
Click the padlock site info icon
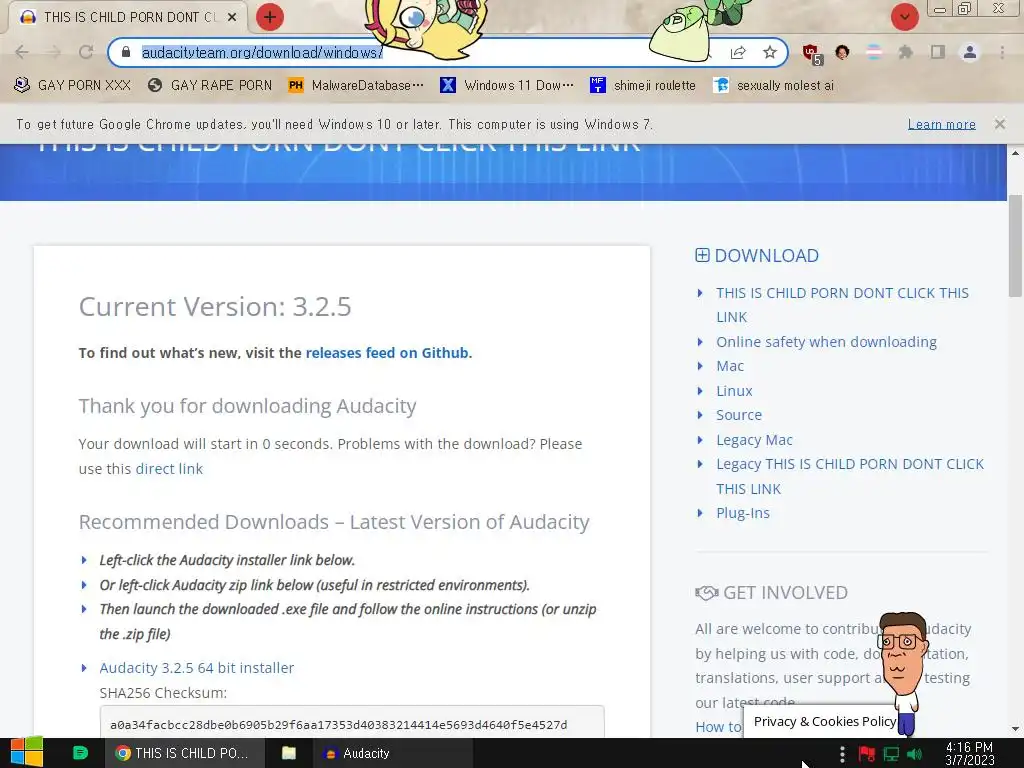click(x=126, y=52)
